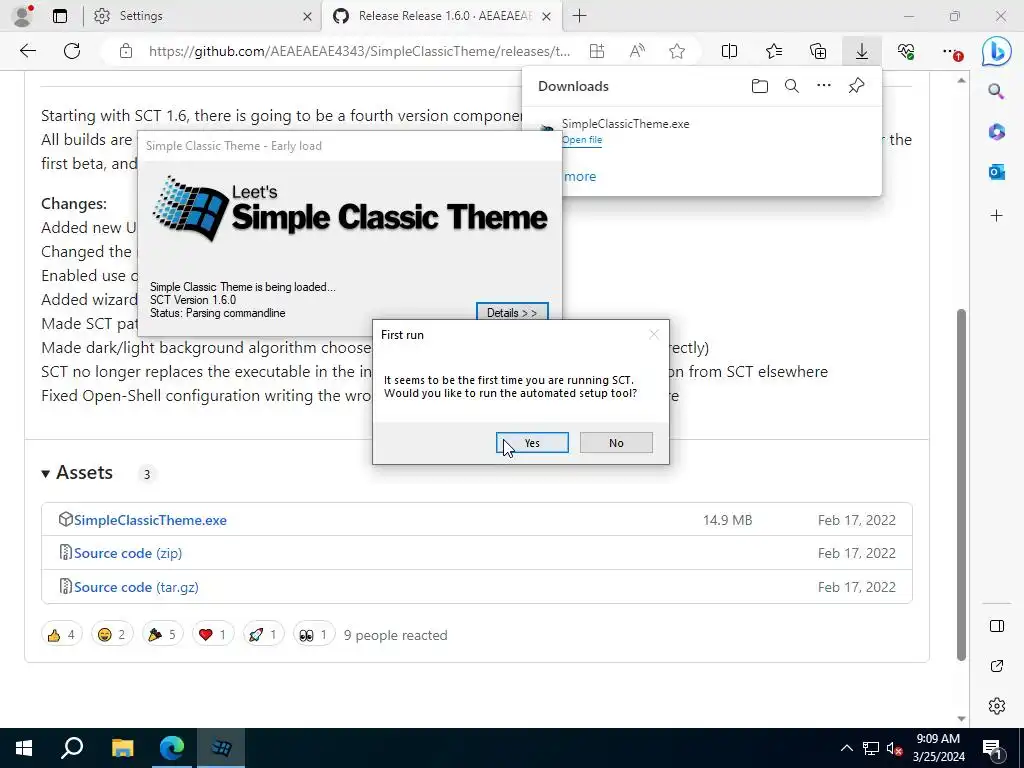Close the Settings tab

307,16
